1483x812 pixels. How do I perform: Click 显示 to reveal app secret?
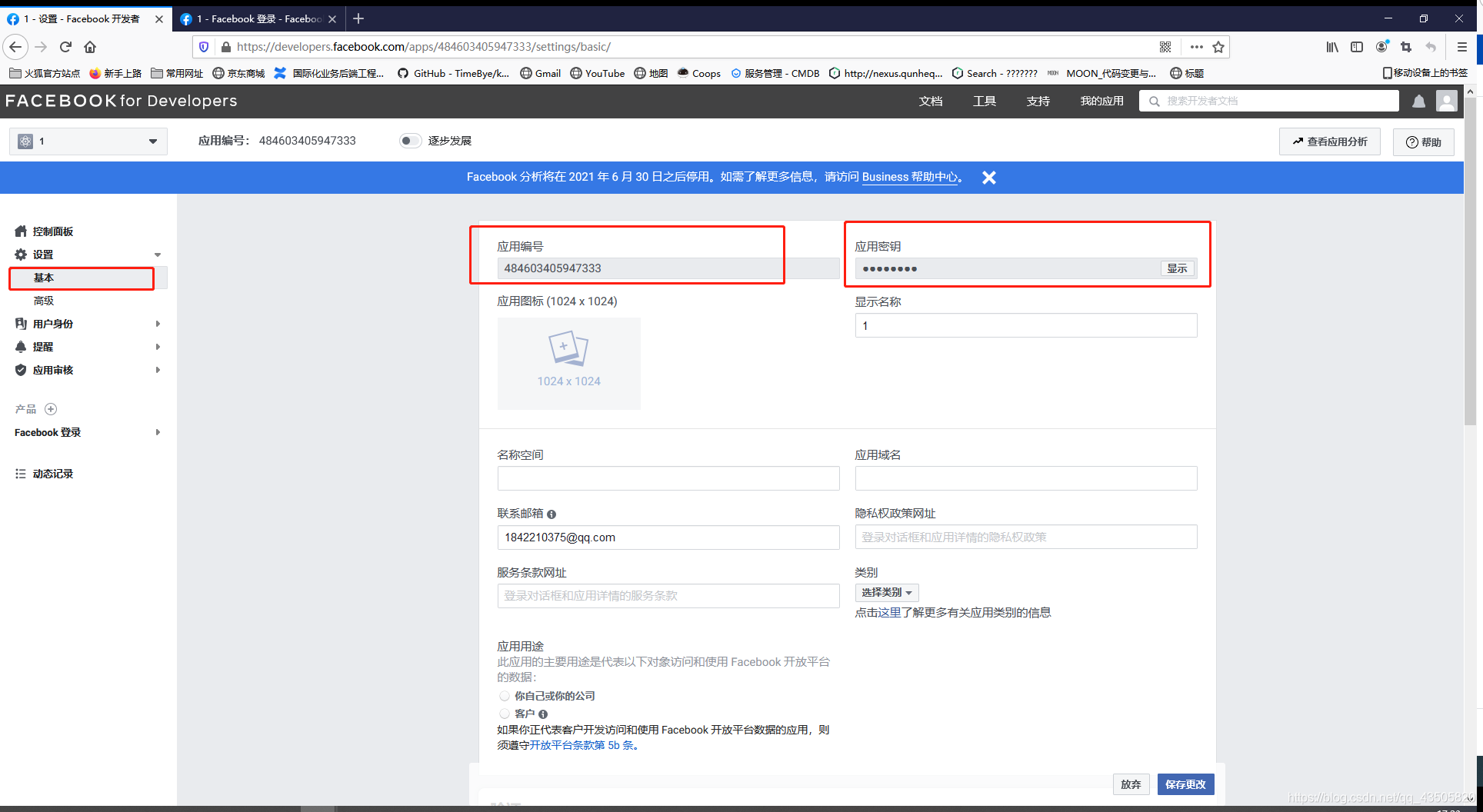tap(1178, 268)
